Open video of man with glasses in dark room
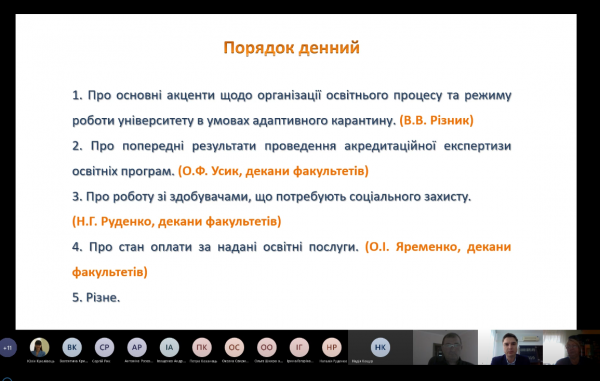This screenshot has width=600, height=381. [x=445, y=347]
